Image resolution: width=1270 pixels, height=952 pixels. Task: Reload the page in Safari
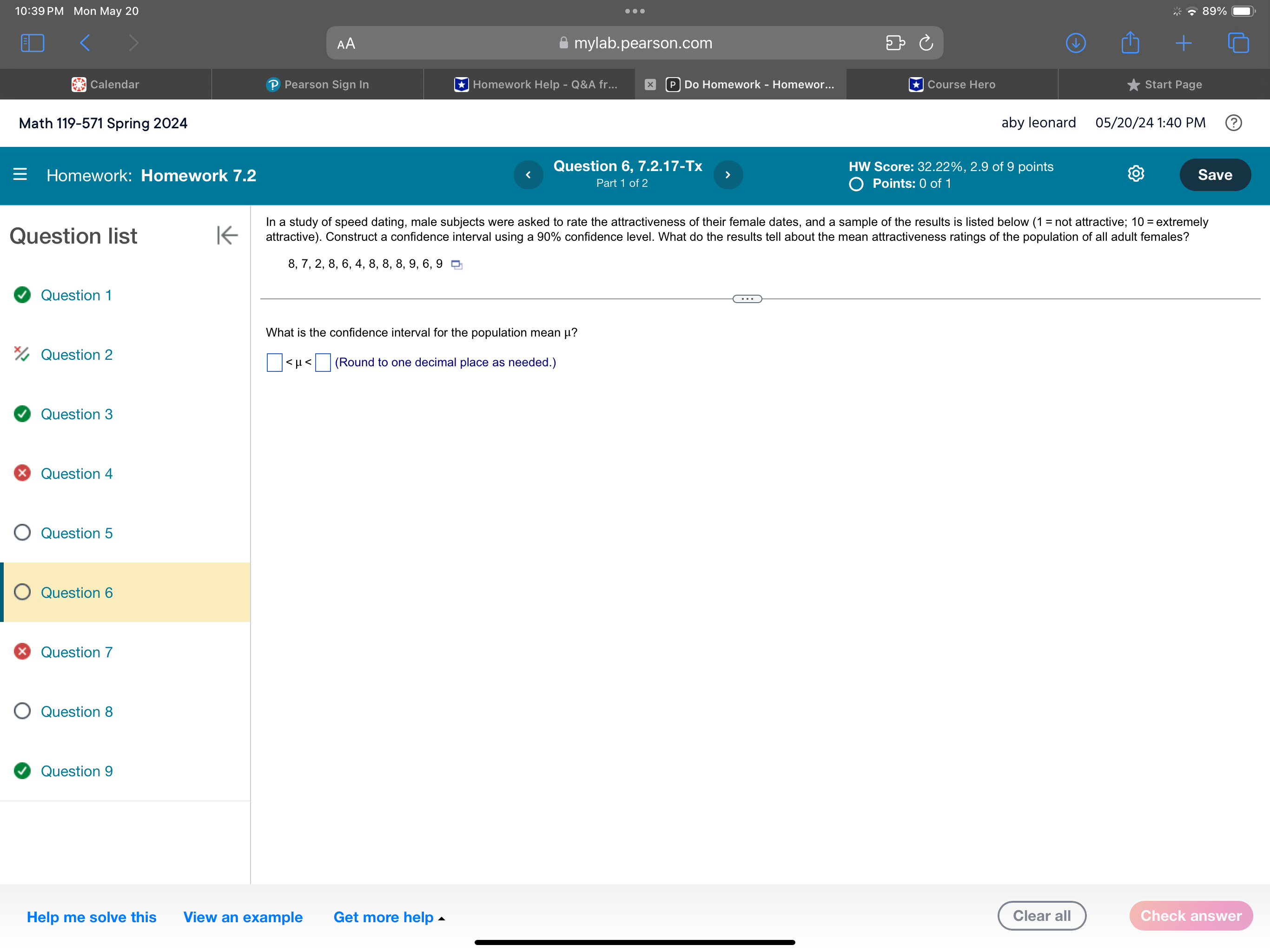point(926,43)
